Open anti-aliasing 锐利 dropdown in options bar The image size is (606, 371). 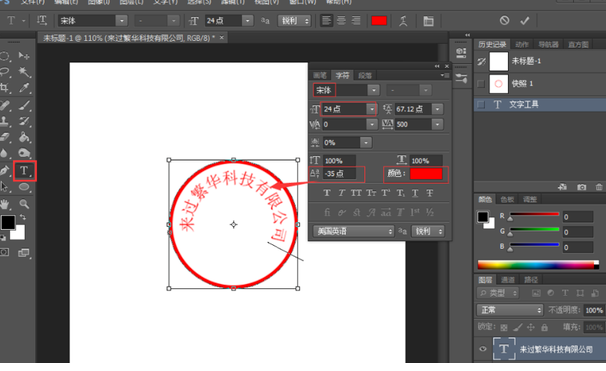click(294, 20)
